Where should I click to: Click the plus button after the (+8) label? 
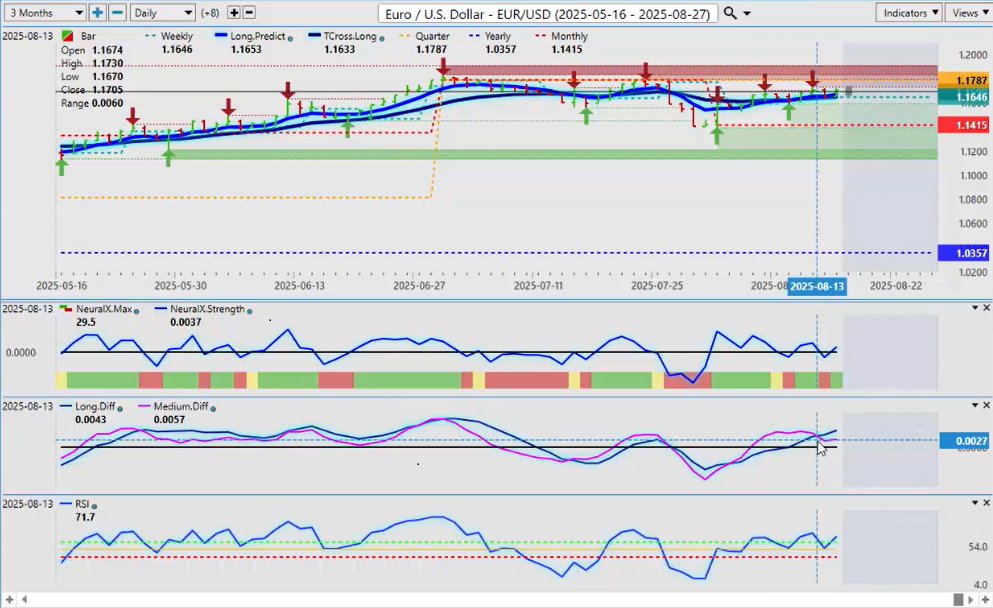[234, 13]
